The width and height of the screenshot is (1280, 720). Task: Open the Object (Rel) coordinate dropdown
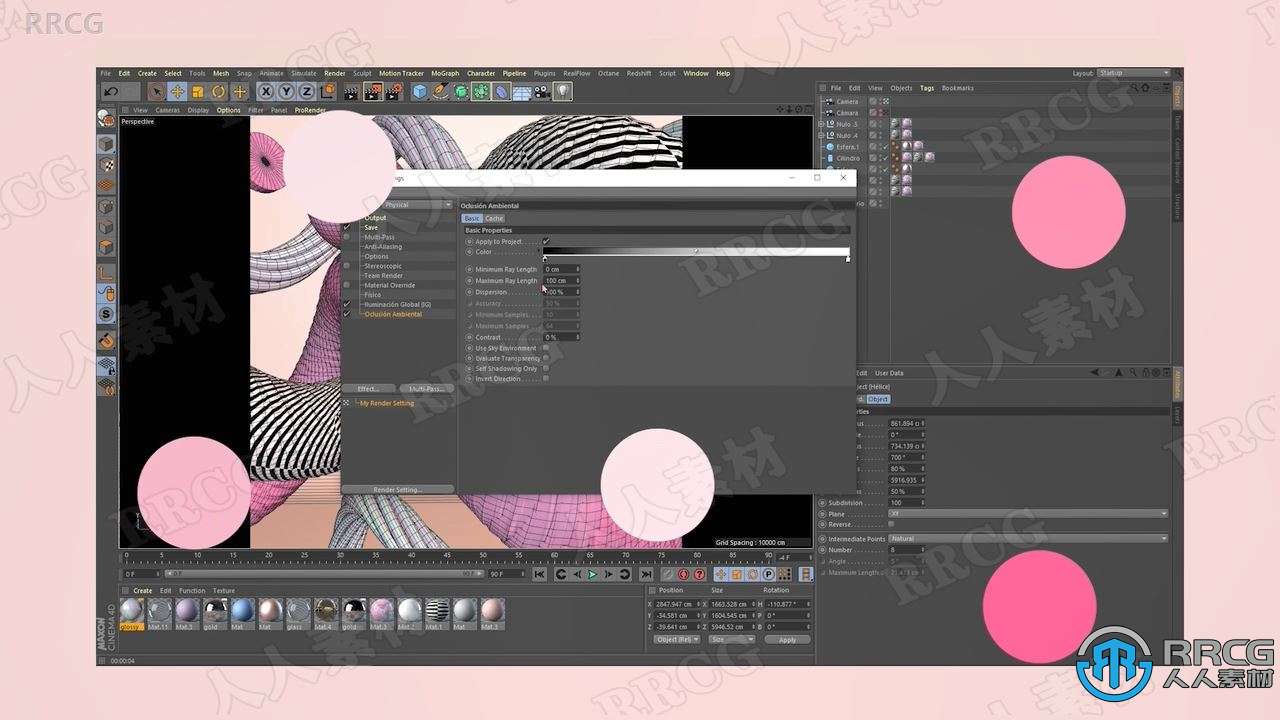pos(677,639)
